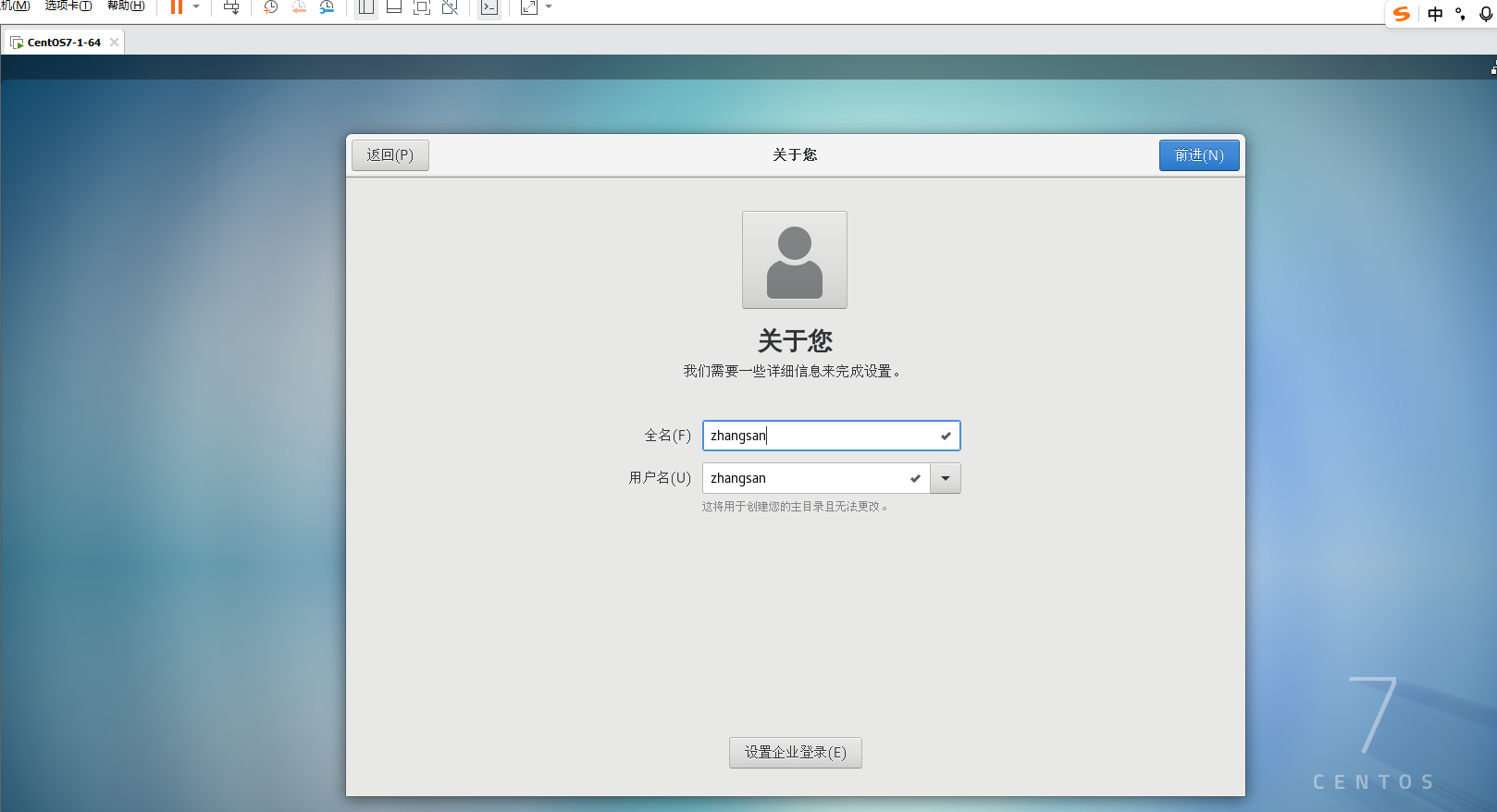Screen dimensions: 1497x812
Task: Click into the 全名(F) full name field
Action: pyautogui.click(x=819, y=436)
